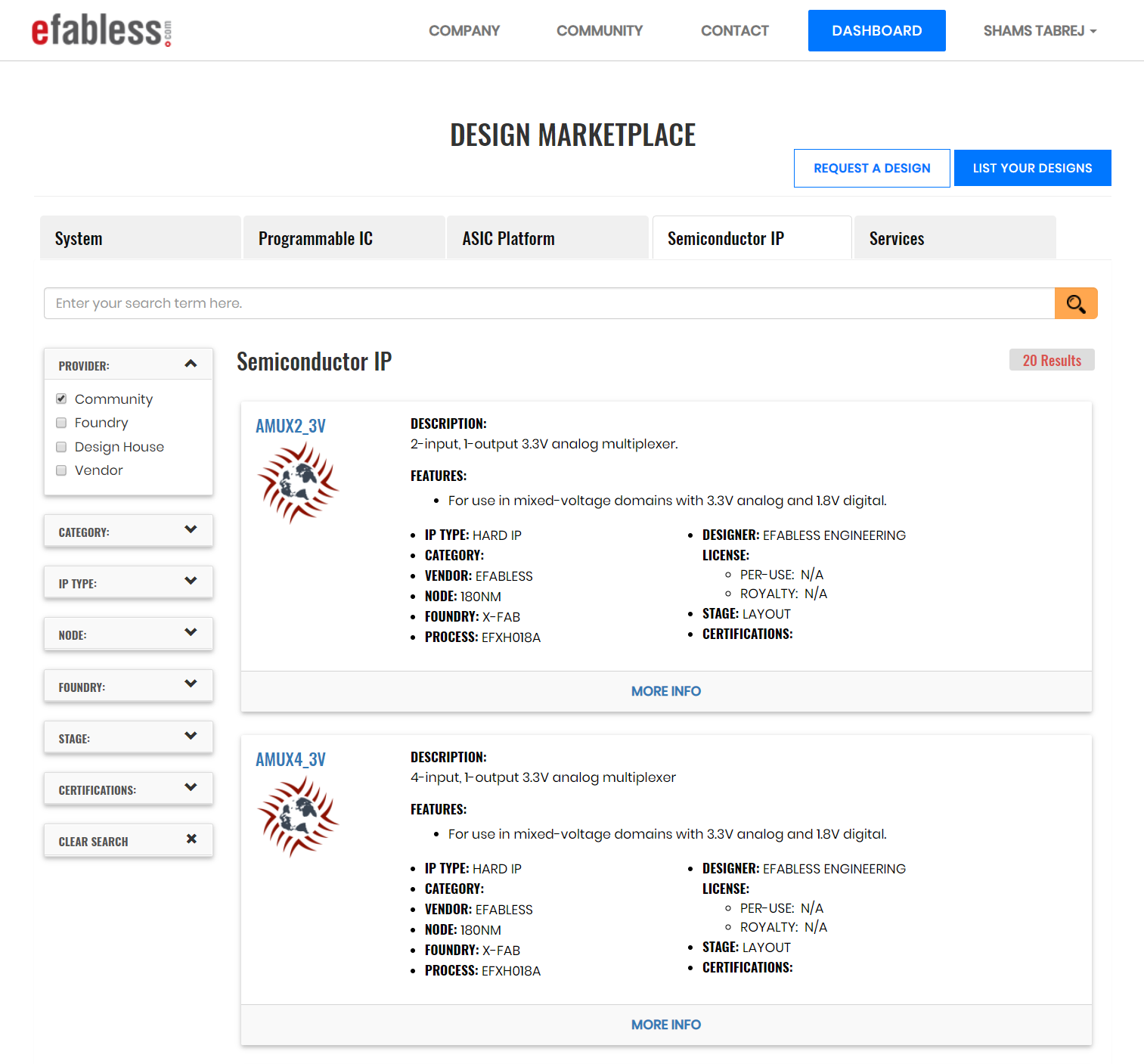The image size is (1144, 1064).
Task: Click List Your Designs button
Action: click(1033, 168)
